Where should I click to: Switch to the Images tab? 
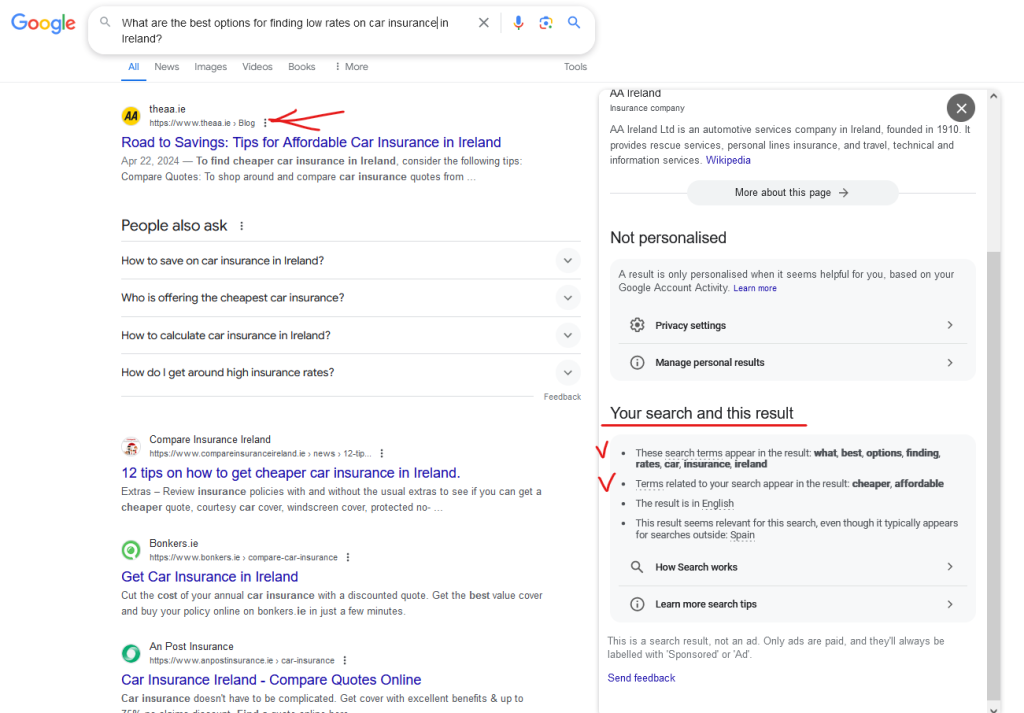pyautogui.click(x=210, y=67)
